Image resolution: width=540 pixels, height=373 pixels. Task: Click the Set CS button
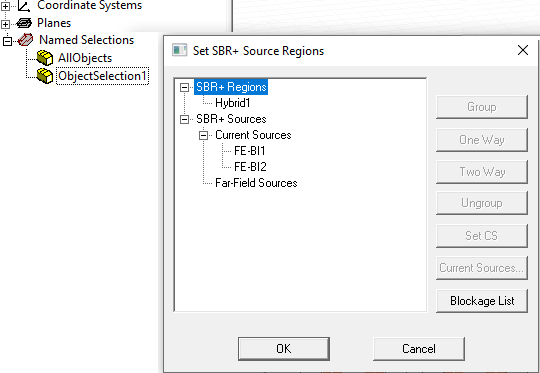482,236
